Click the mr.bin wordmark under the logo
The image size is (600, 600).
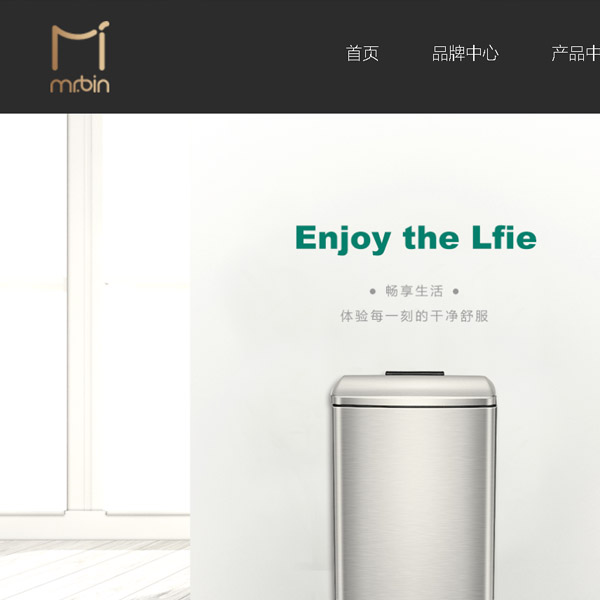(80, 84)
